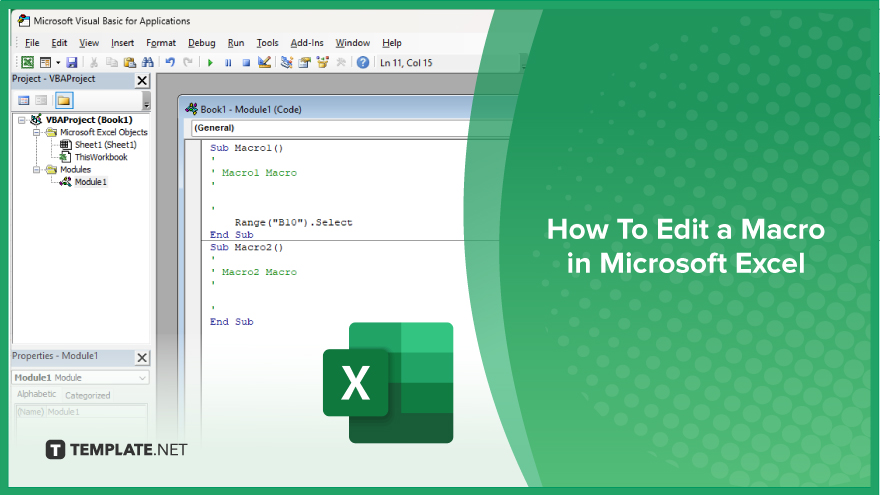
Task: Open VBA Help question mark icon
Action: pyautogui.click(x=363, y=62)
